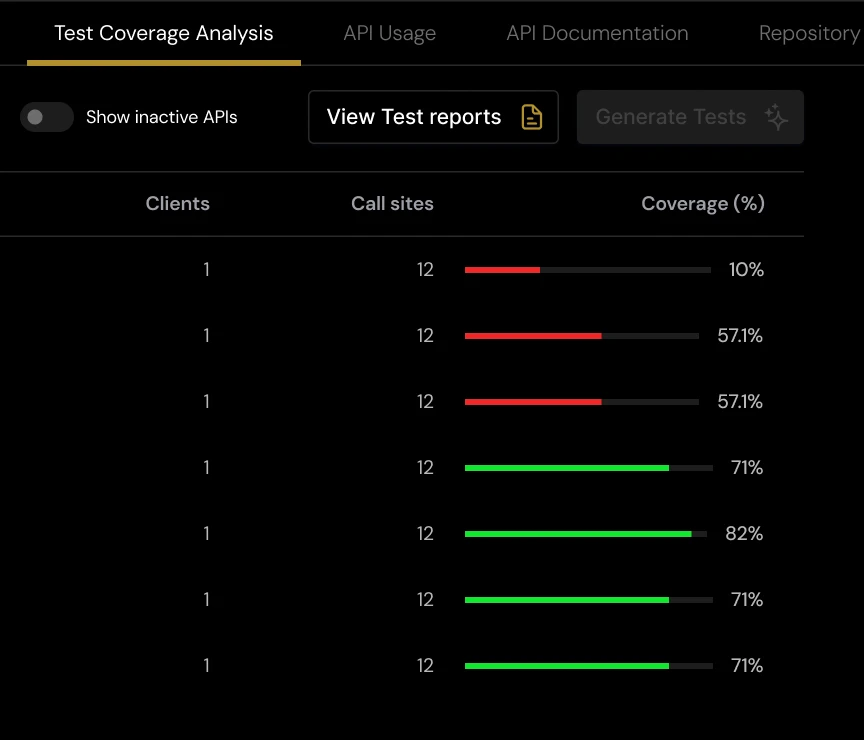The image size is (864, 740).
Task: Click the 10% red coverage bar
Action: coord(586,269)
